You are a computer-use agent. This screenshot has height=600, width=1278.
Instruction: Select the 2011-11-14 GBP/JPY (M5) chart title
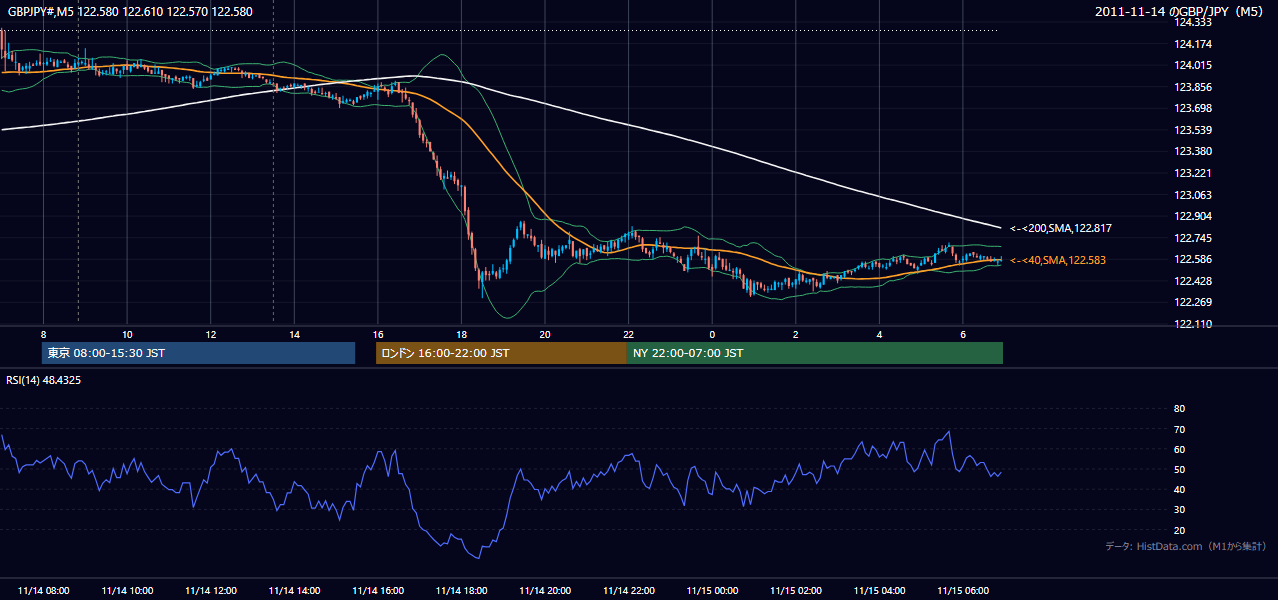click(x=1179, y=12)
